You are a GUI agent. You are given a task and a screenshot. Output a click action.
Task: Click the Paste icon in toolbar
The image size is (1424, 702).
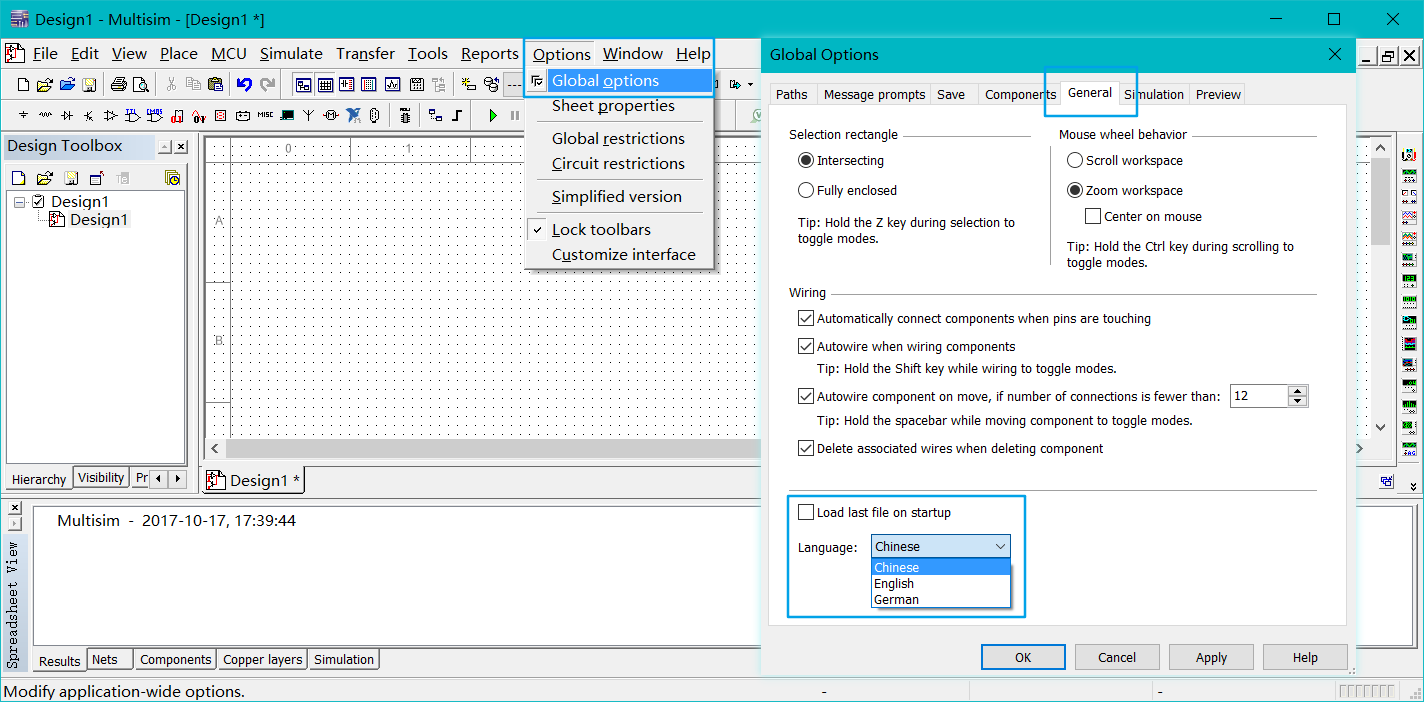pos(215,84)
